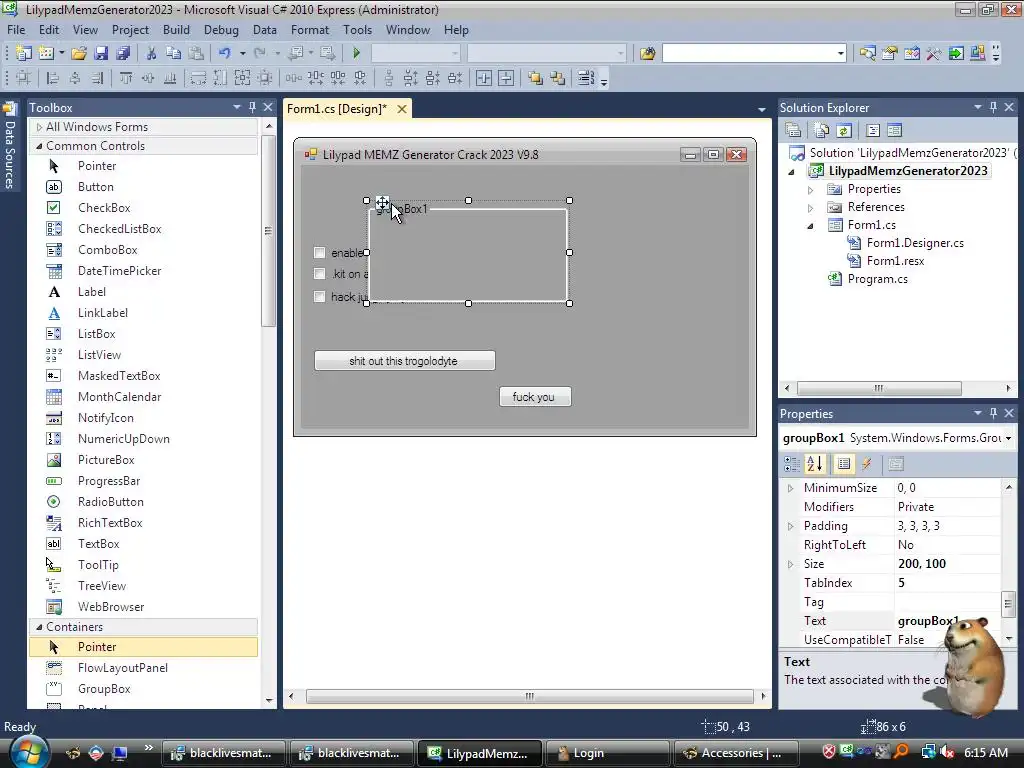The width and height of the screenshot is (1024, 768).
Task: Select the RadioButton tool in Toolbox
Action: (110, 502)
